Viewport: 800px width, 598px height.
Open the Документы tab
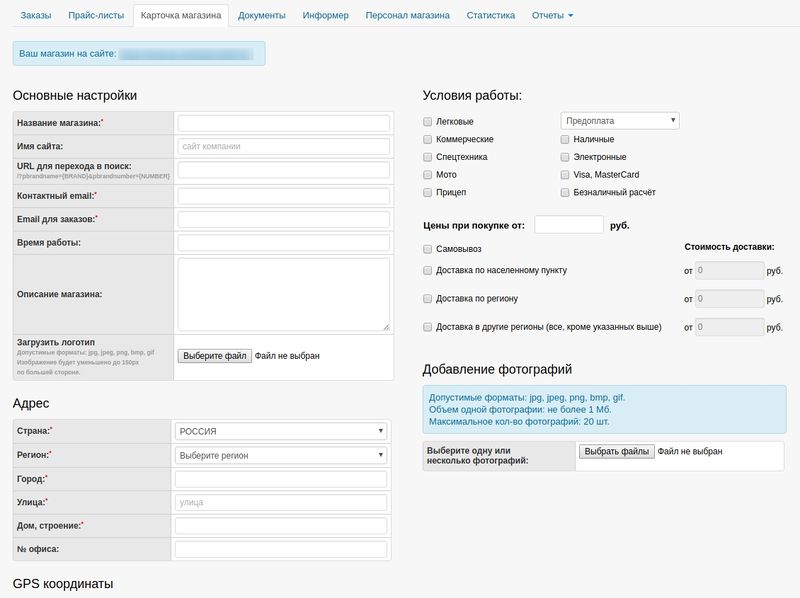click(x=261, y=16)
